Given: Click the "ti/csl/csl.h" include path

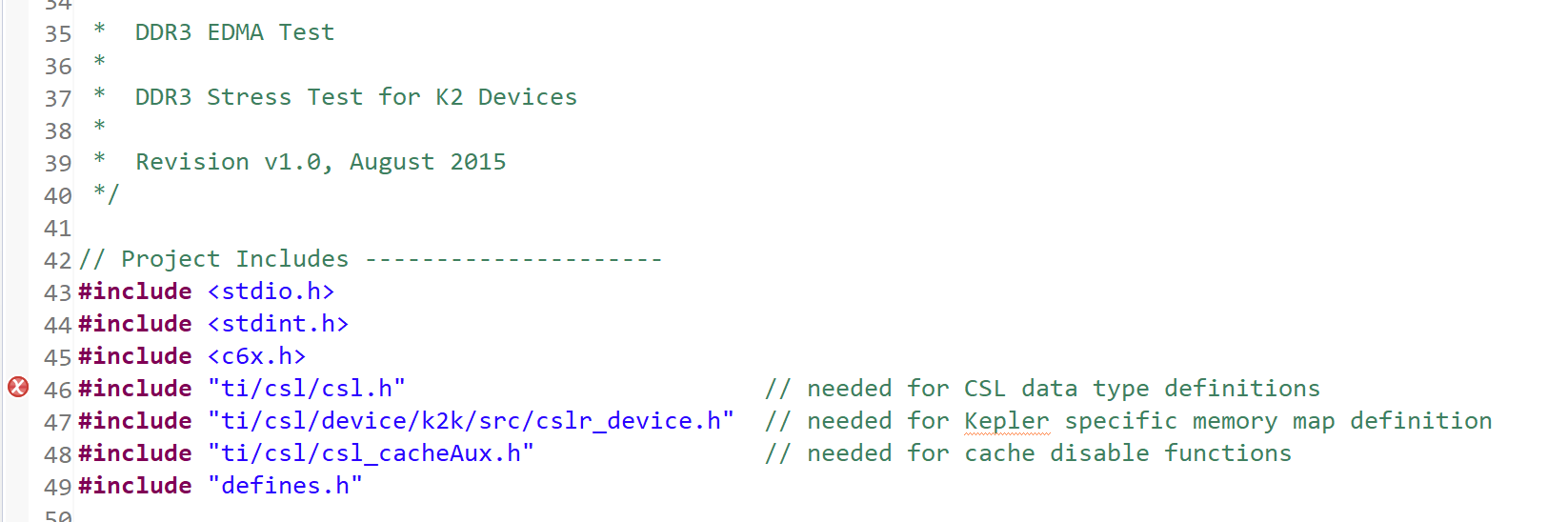Looking at the screenshot, I should 307,389.
